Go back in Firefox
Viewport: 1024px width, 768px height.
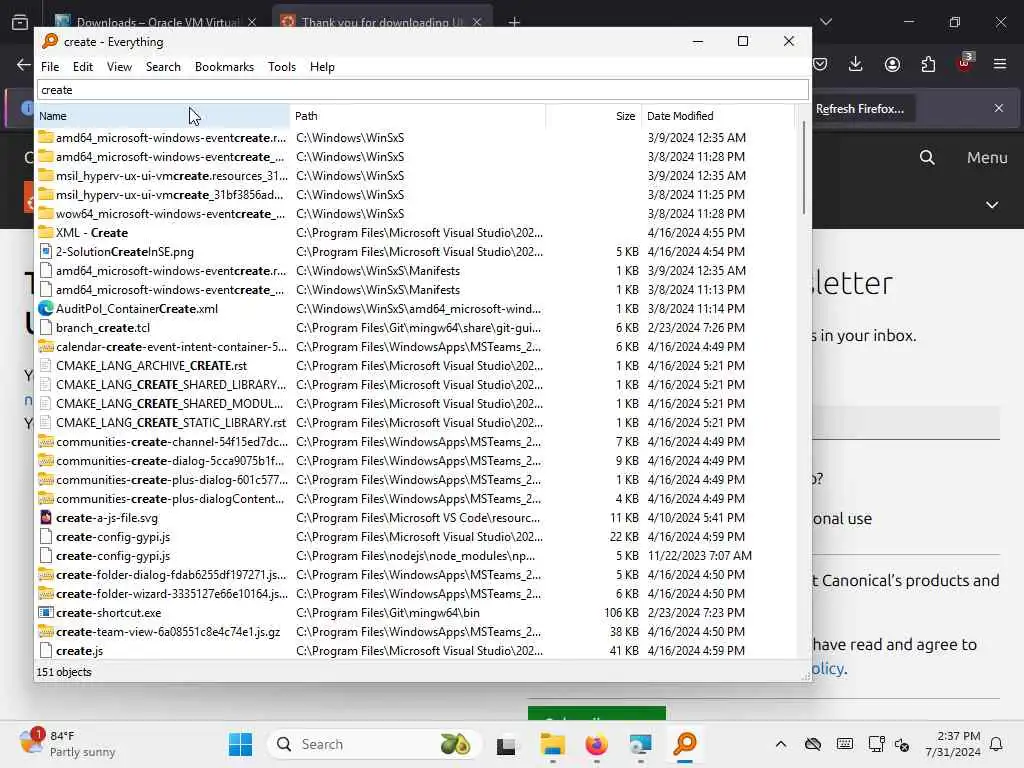[24, 64]
